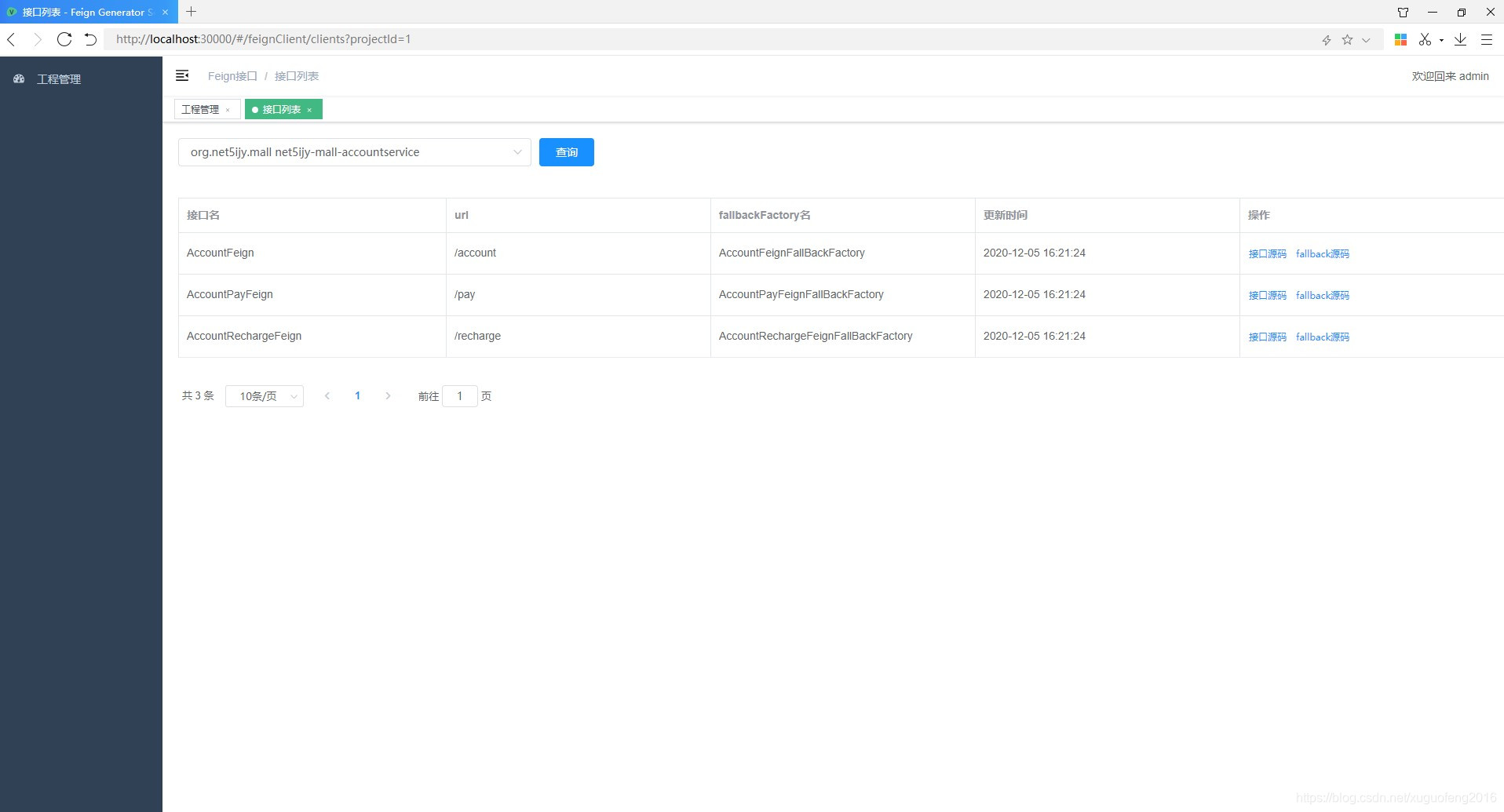Open the project selector dropdown

click(355, 152)
